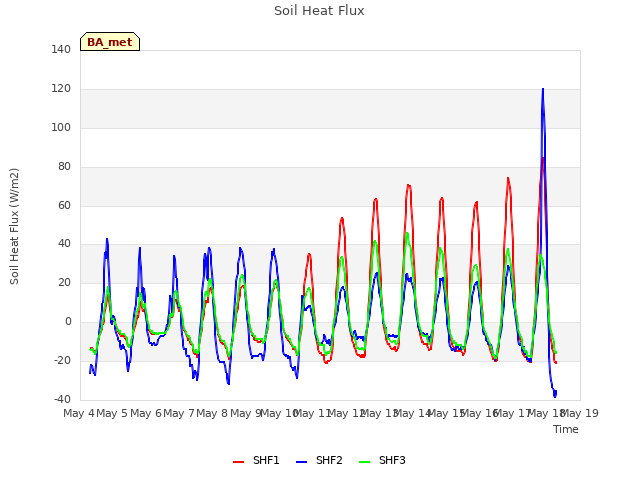This screenshot has height=480, width=640.
Task: Click the May 4 x-axis label
Action: (79, 413)
